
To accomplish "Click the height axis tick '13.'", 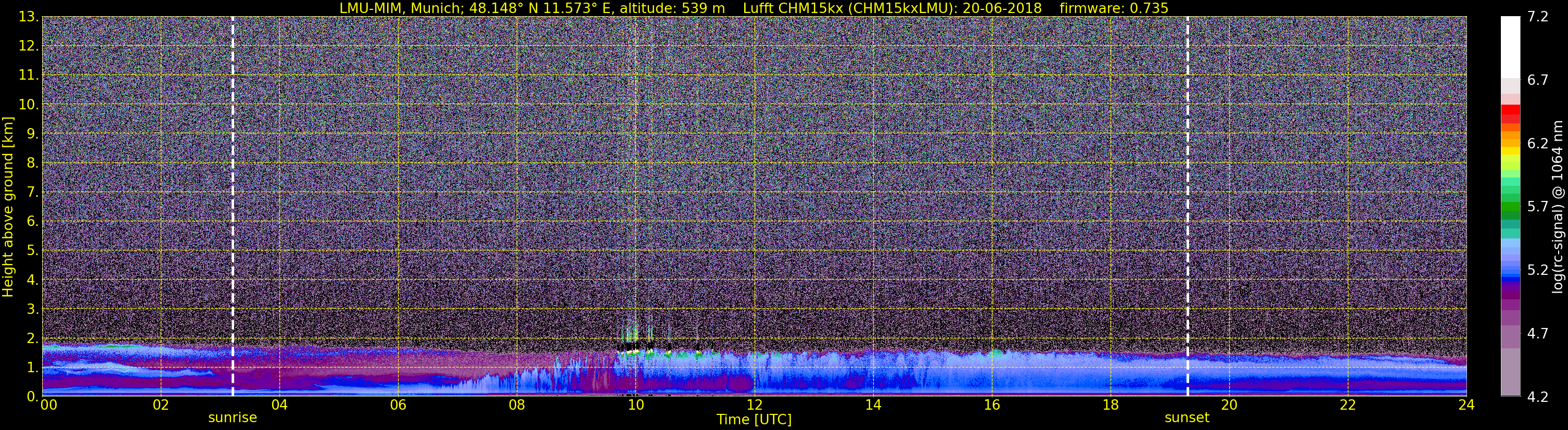I will pyautogui.click(x=29, y=17).
